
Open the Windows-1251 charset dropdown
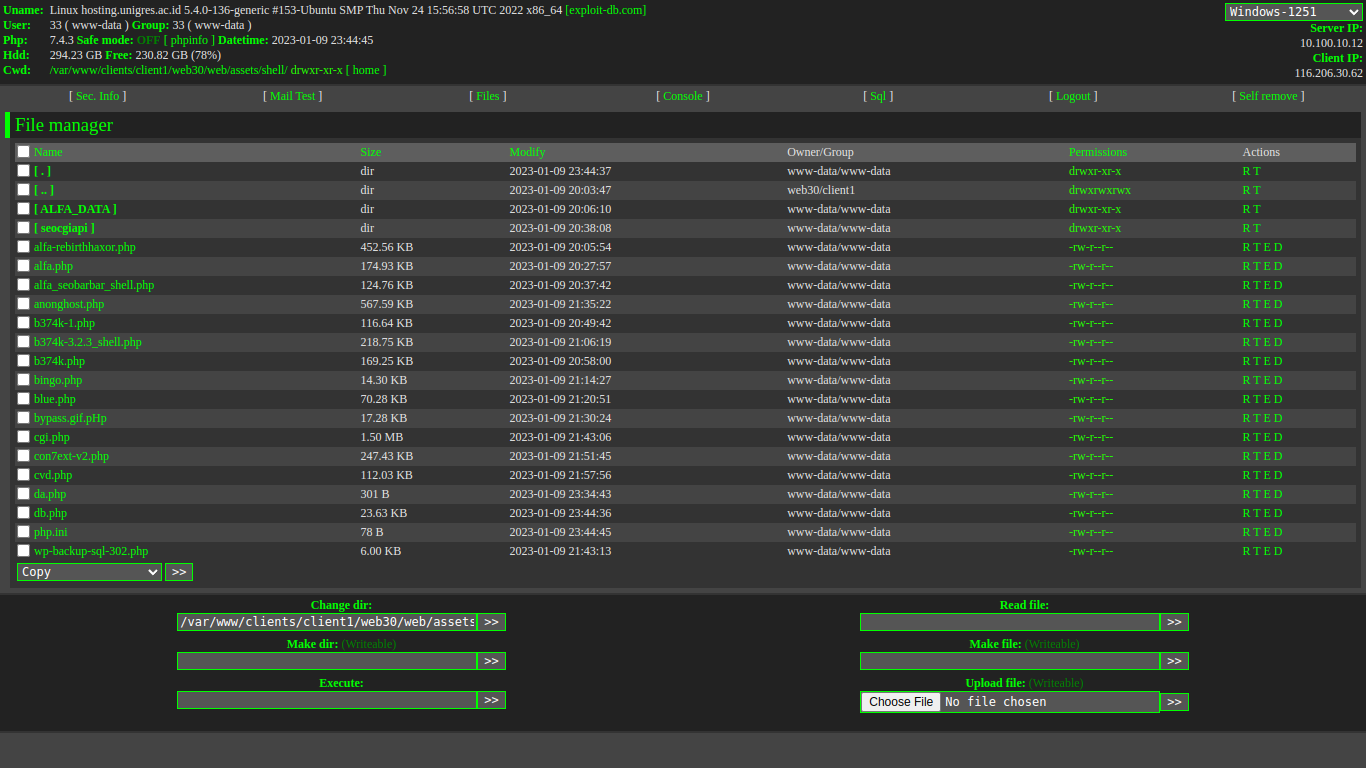pos(1294,12)
